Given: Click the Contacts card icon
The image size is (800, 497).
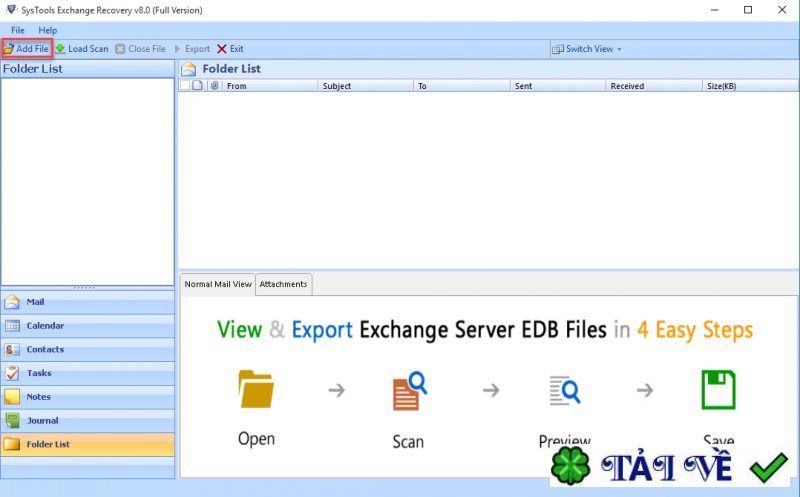Looking at the screenshot, I should point(12,350).
